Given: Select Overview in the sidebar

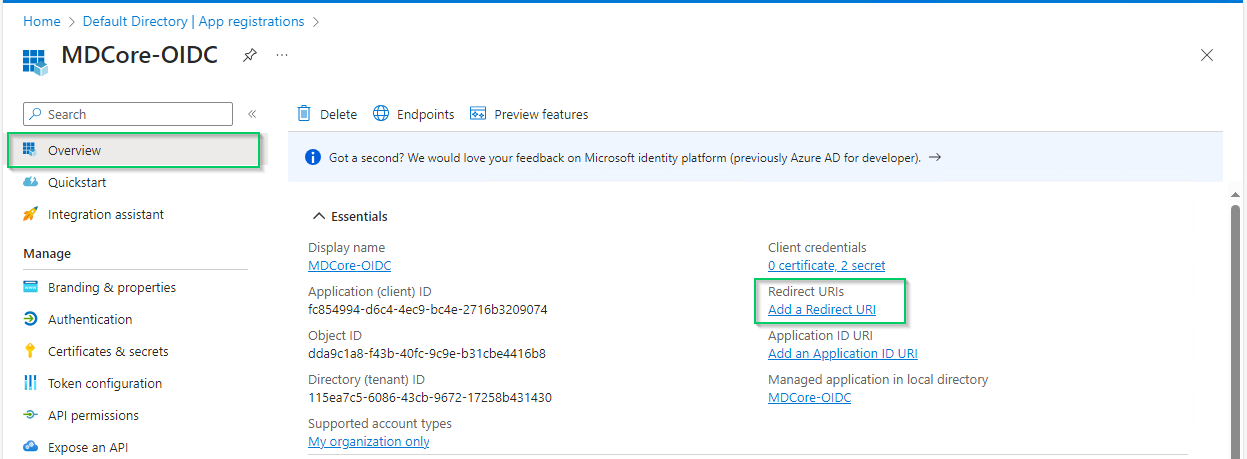Looking at the screenshot, I should [134, 151].
